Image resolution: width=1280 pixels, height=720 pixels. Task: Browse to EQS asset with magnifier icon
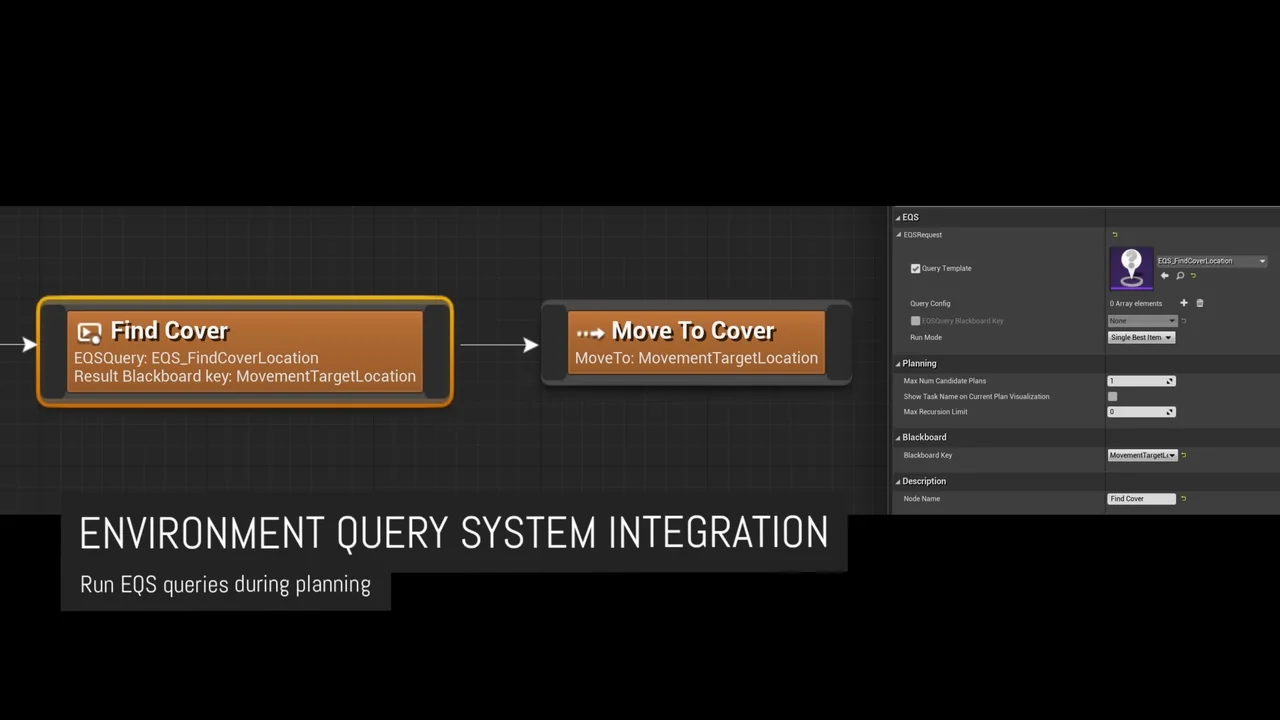pyautogui.click(x=1180, y=276)
